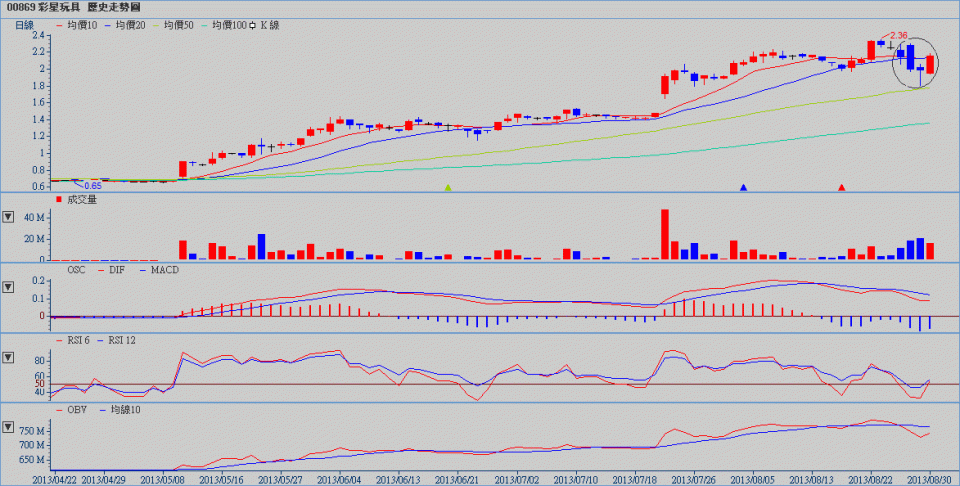Image resolution: width=960 pixels, height=486 pixels.
Task: Click the red 成交量 volume legend square
Action: click(x=58, y=200)
